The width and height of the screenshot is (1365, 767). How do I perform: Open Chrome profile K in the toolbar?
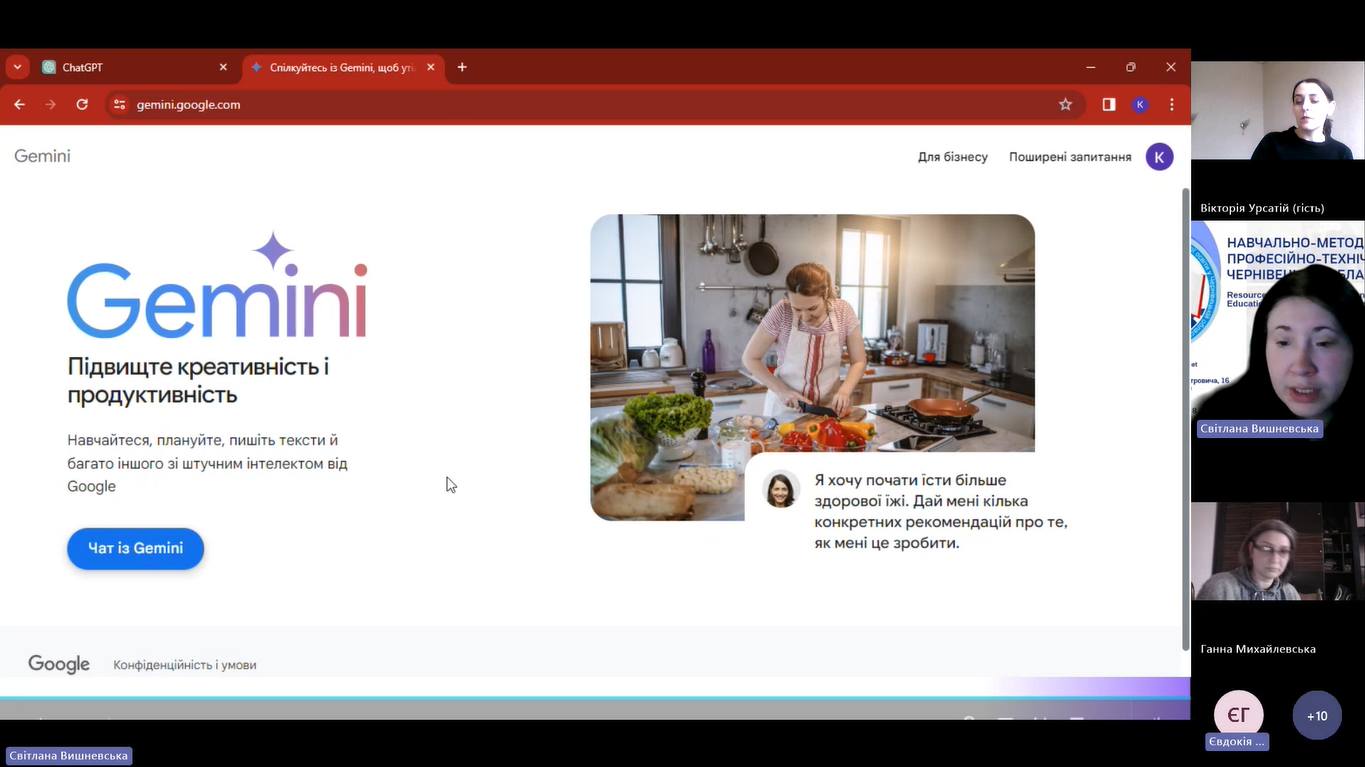(1140, 104)
